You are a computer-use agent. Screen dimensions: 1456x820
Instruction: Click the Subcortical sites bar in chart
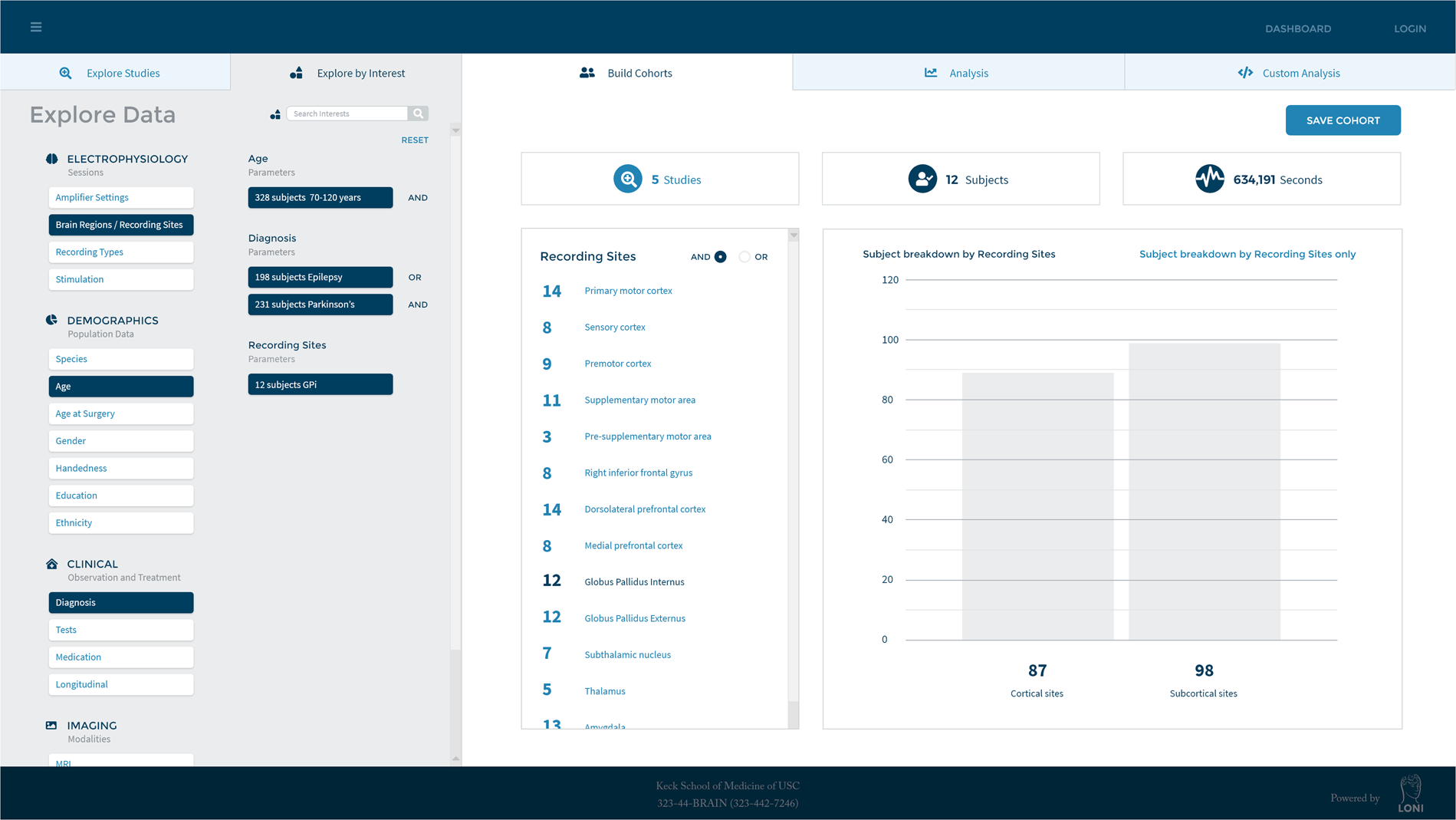pyautogui.click(x=1205, y=492)
